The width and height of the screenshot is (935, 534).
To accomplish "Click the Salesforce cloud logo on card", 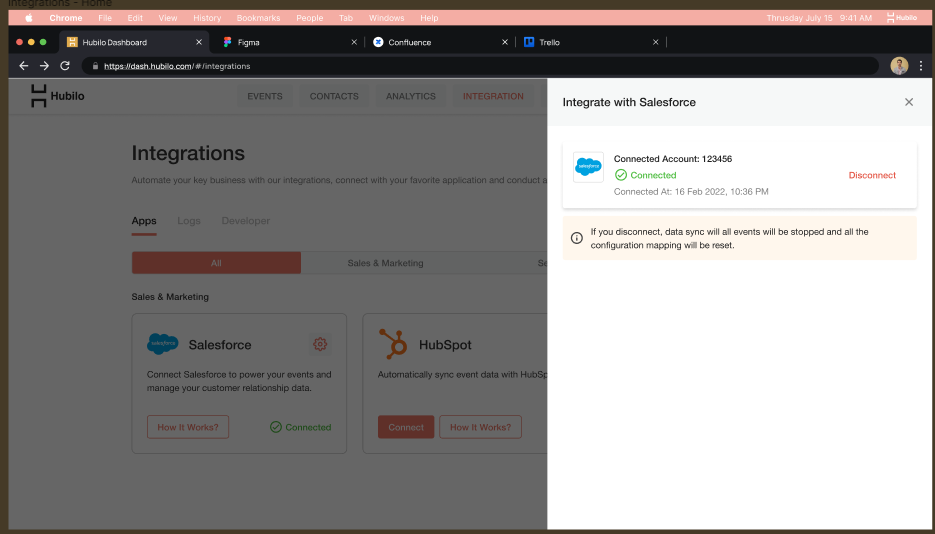I will (162, 344).
